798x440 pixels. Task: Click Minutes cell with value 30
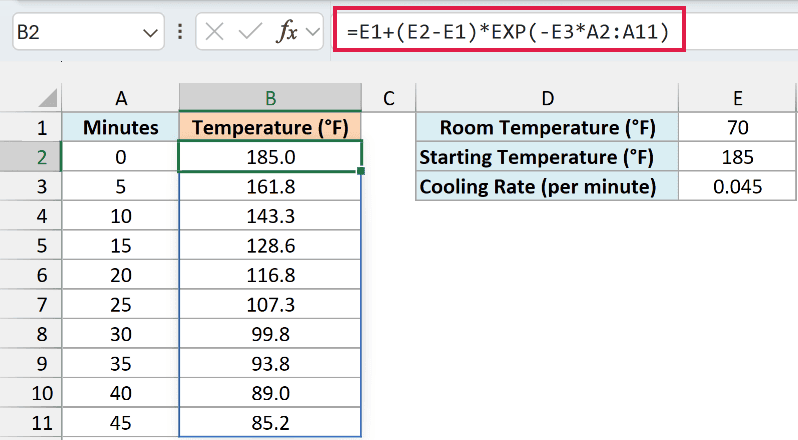coord(121,334)
